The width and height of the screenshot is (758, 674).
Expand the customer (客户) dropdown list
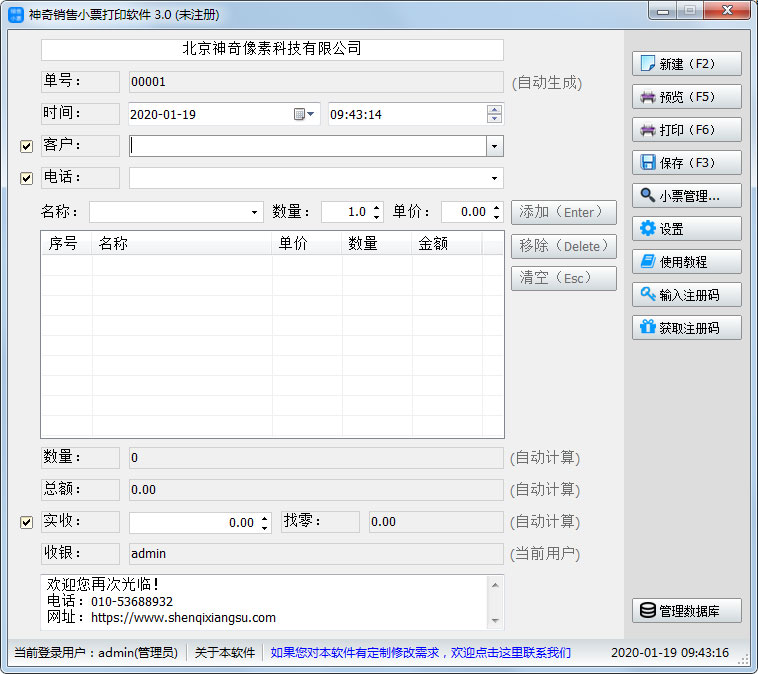pyautogui.click(x=494, y=146)
